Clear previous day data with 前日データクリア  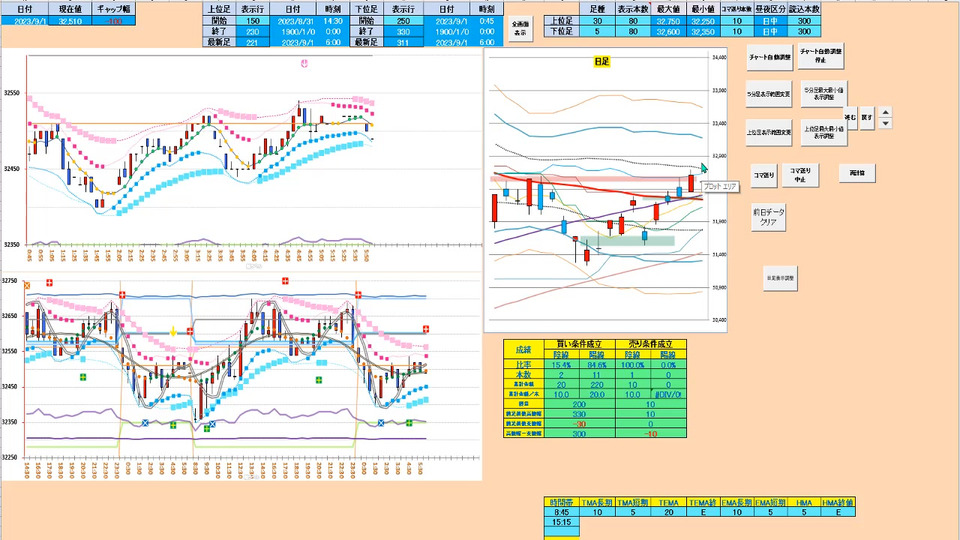coord(768,217)
